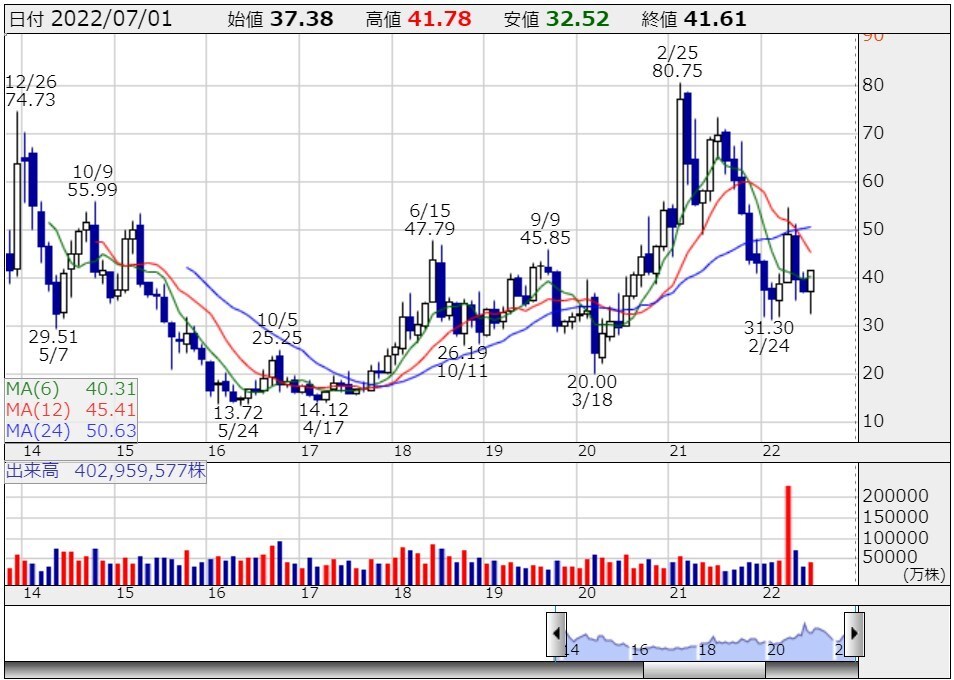Select the MA(24) legend entry

coord(70,431)
